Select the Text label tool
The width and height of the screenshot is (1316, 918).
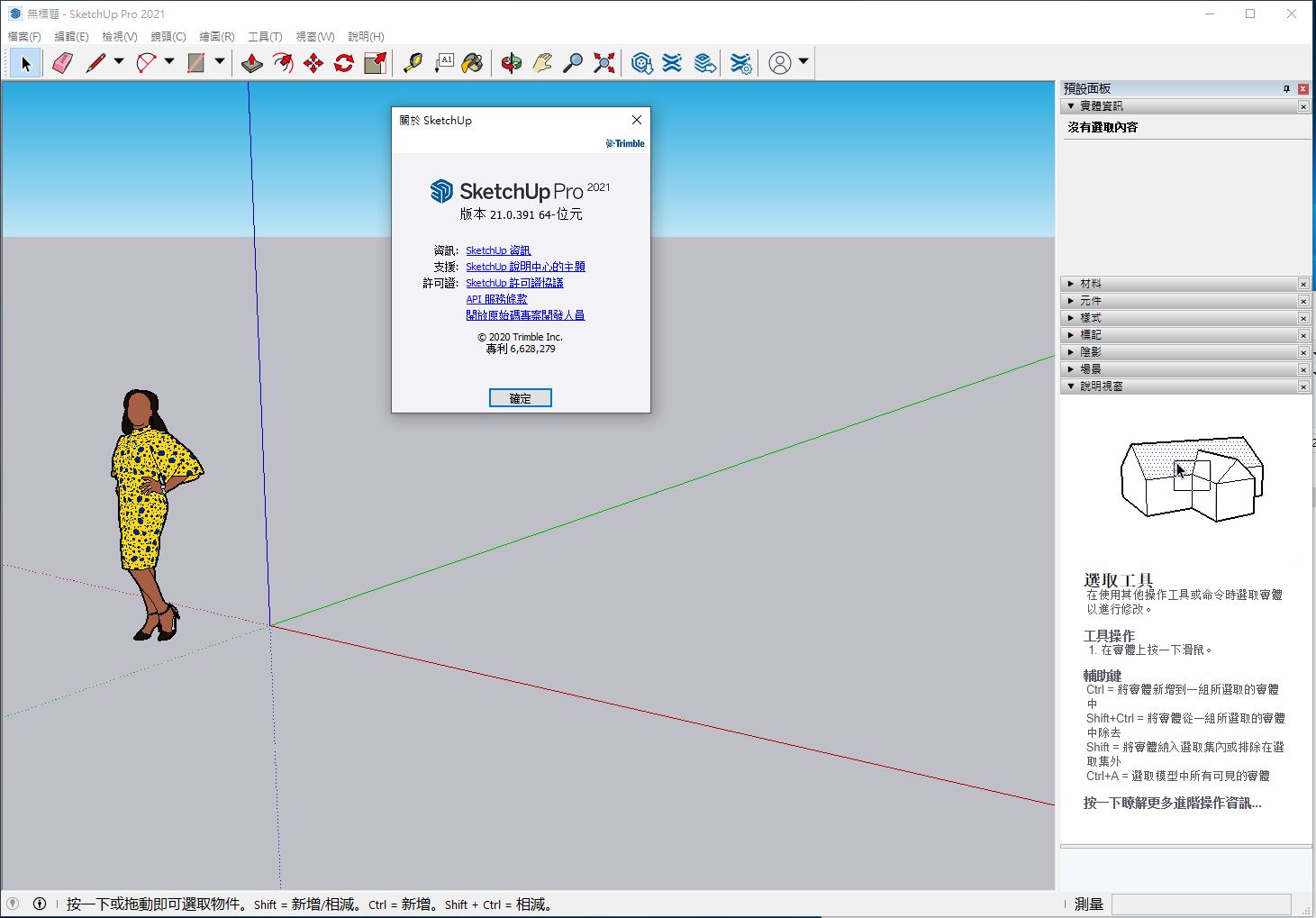(x=443, y=63)
